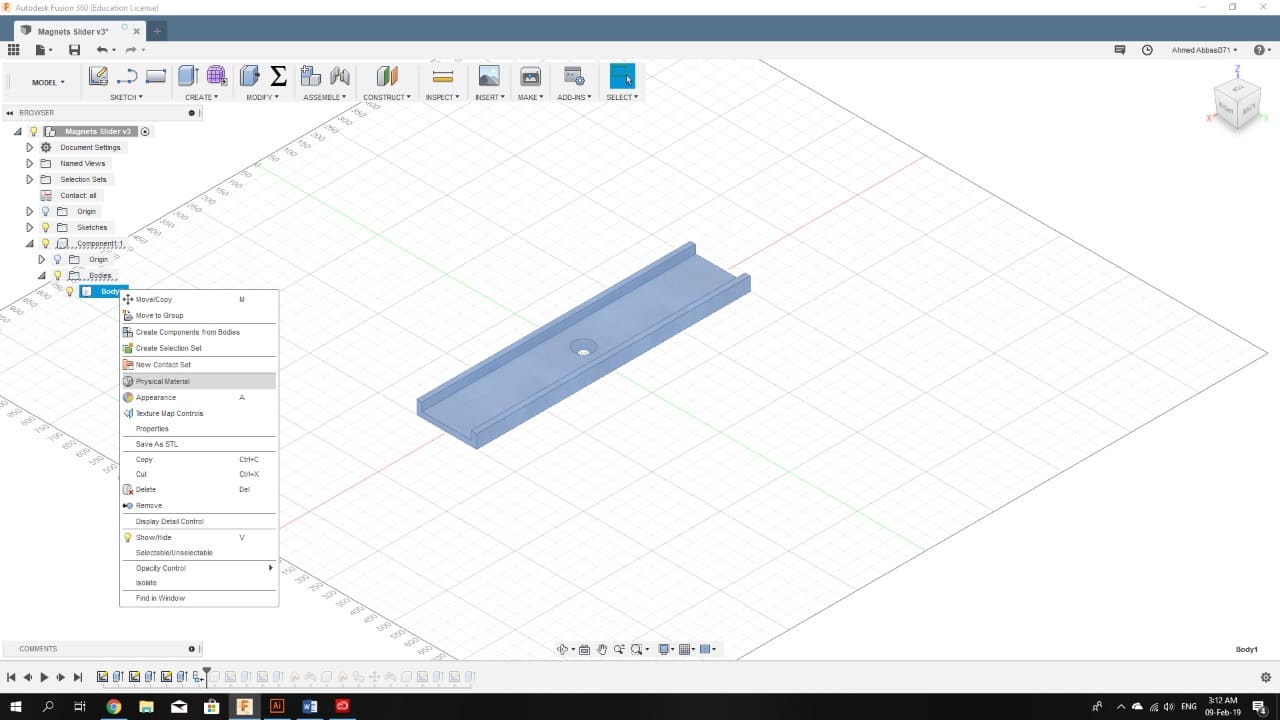Image resolution: width=1280 pixels, height=720 pixels.
Task: Click the Look At camera icon
Action: 585,649
